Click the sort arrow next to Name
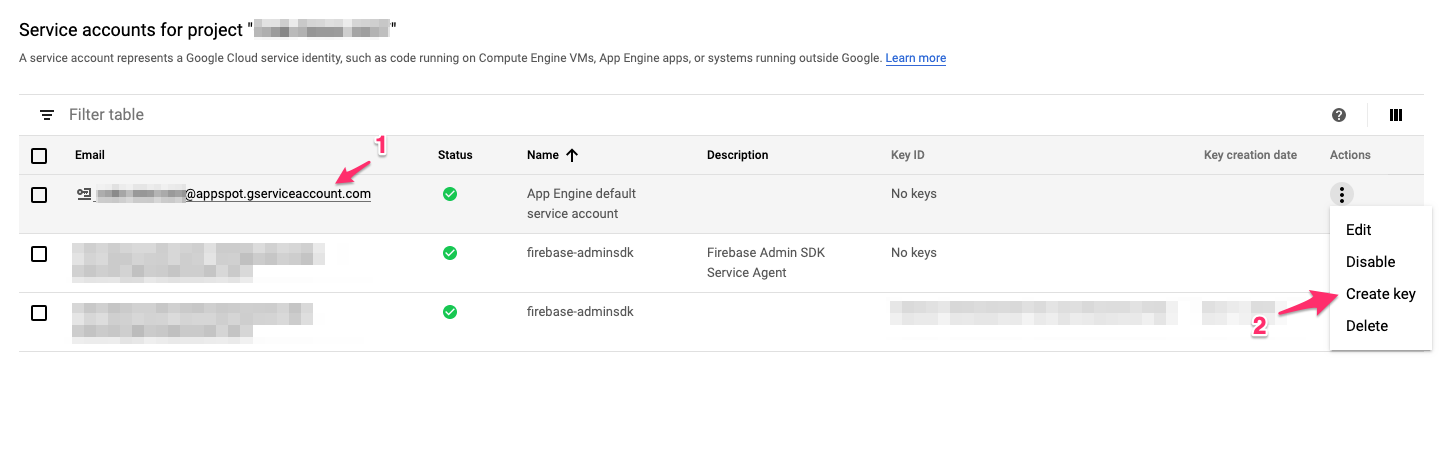Viewport: 1443px width, 458px height. pyautogui.click(x=572, y=155)
